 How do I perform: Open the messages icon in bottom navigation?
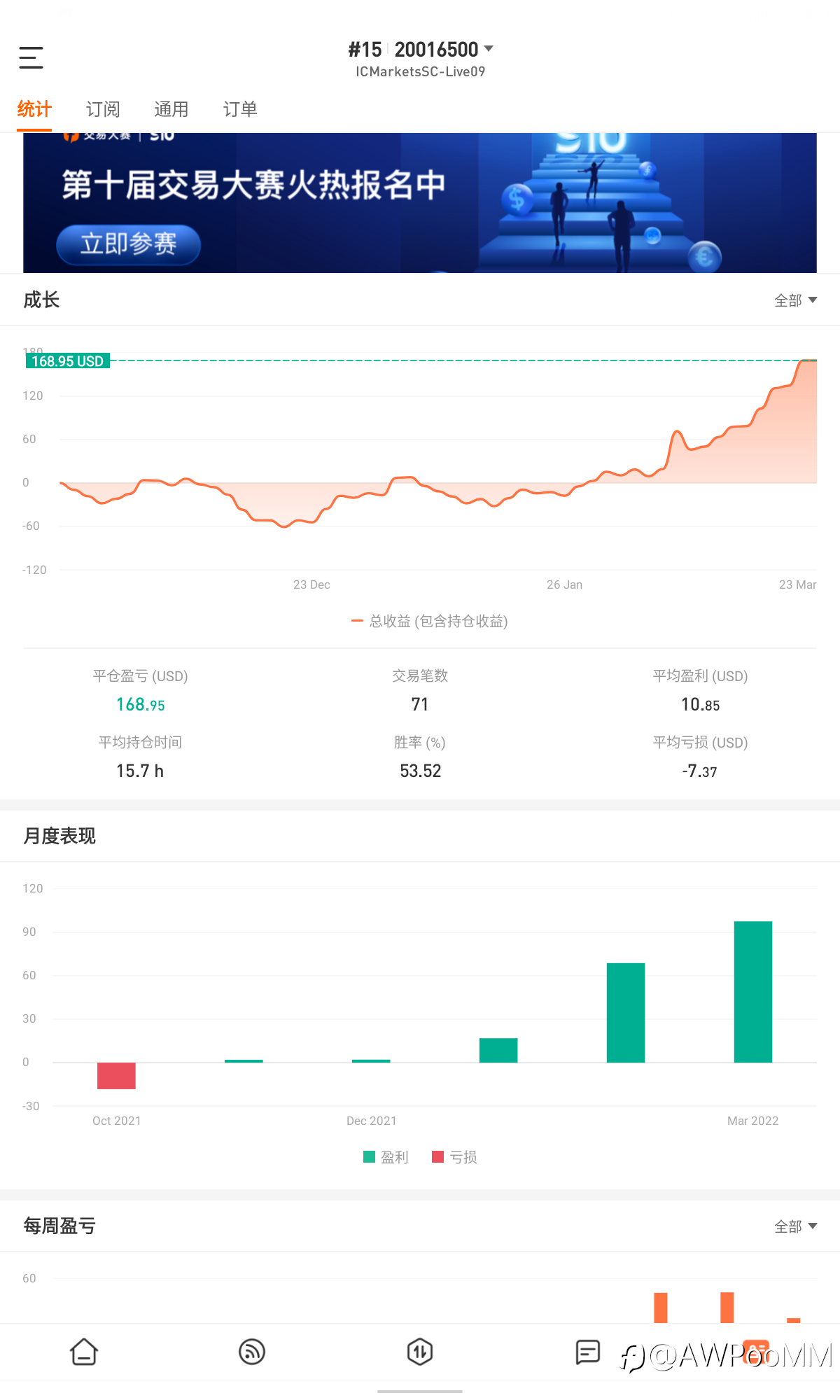(x=588, y=1352)
